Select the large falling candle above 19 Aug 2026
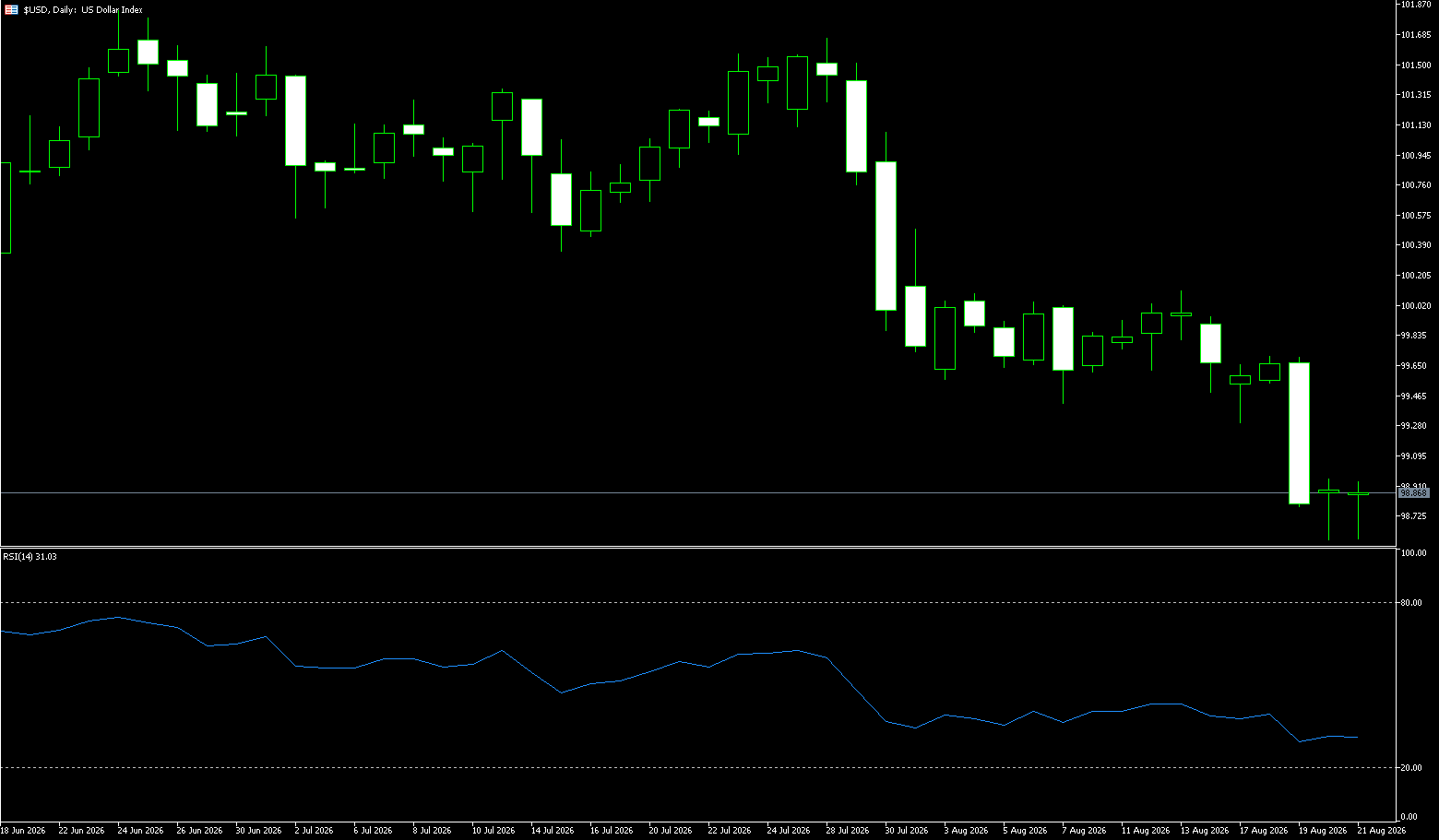The image size is (1439, 840). 1299,433
